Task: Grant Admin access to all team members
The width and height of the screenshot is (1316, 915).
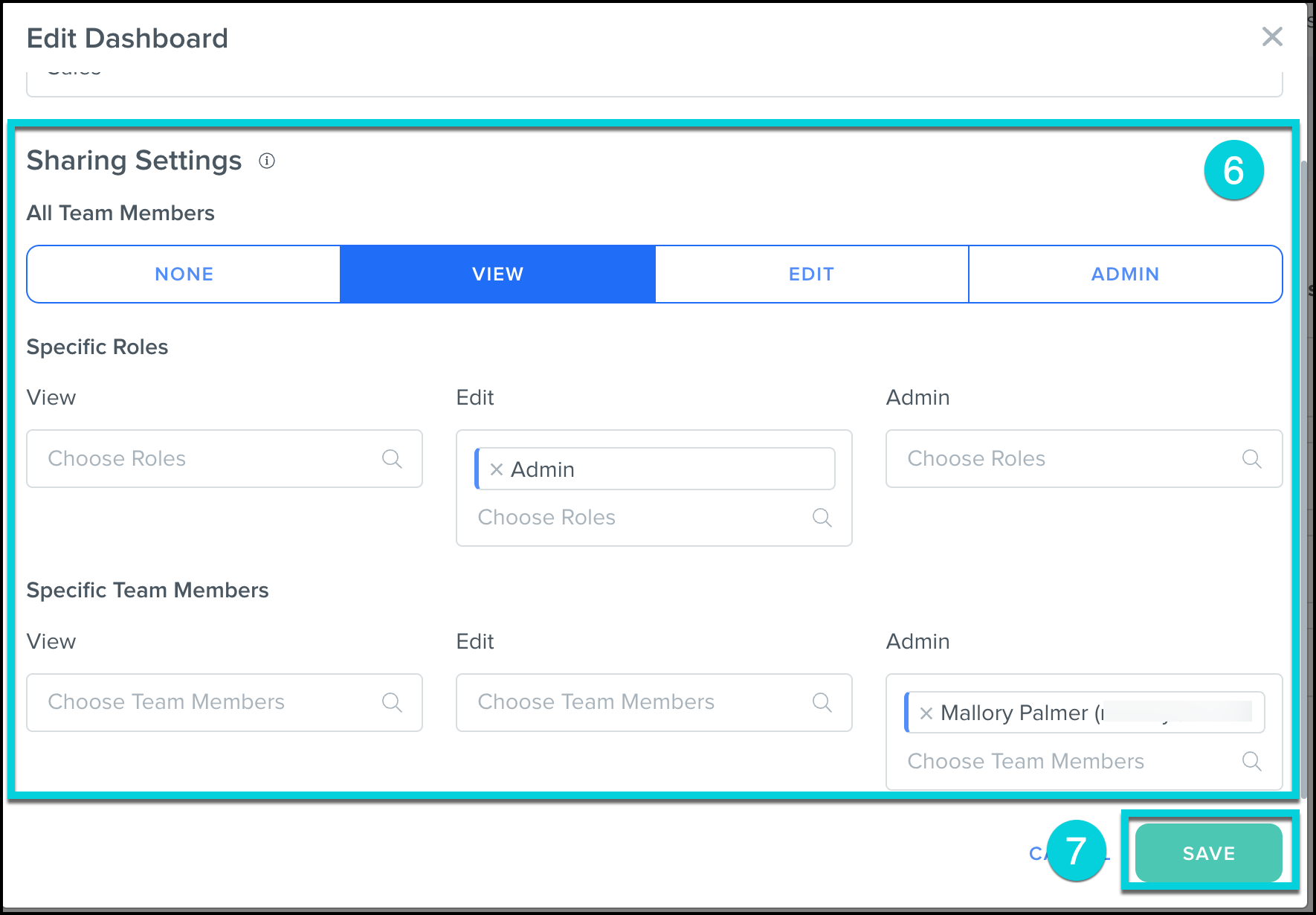Action: pos(1125,274)
